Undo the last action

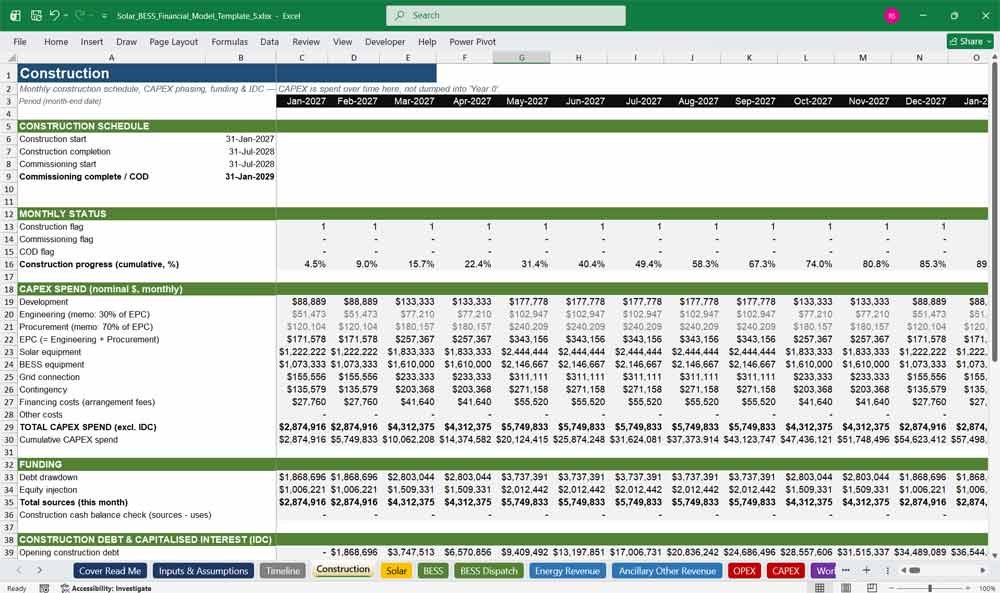pos(55,15)
